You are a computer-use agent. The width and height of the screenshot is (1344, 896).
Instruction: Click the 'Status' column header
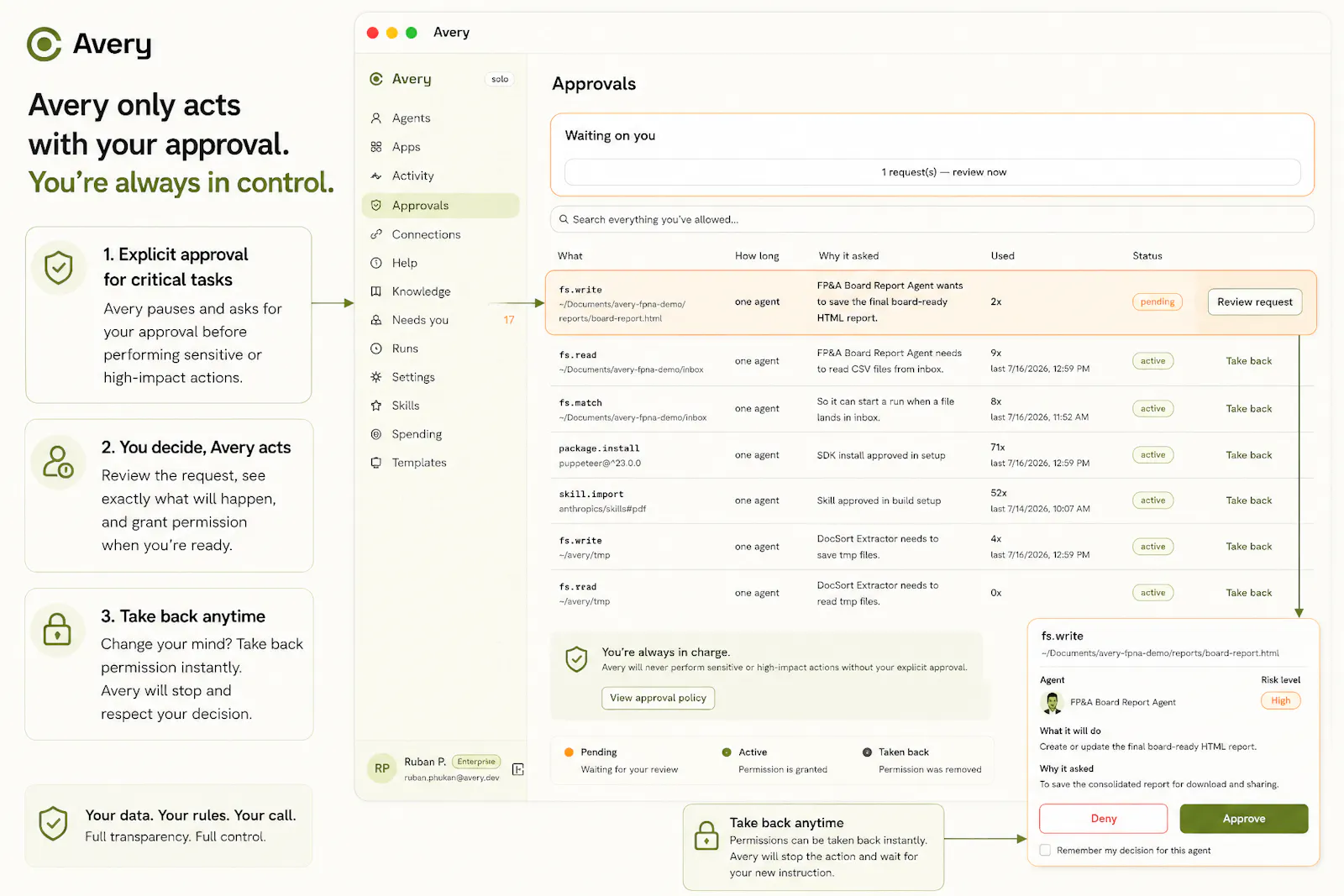tap(1147, 256)
